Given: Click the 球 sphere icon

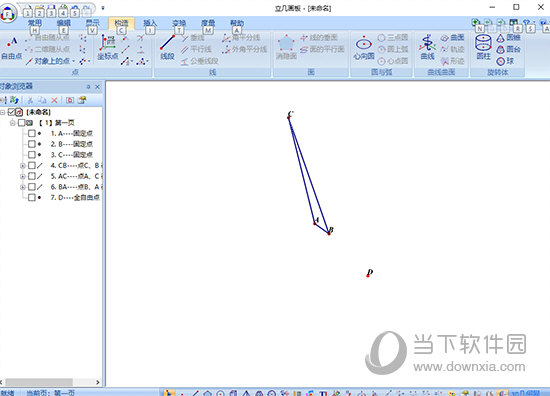Looking at the screenshot, I should [x=505, y=61].
